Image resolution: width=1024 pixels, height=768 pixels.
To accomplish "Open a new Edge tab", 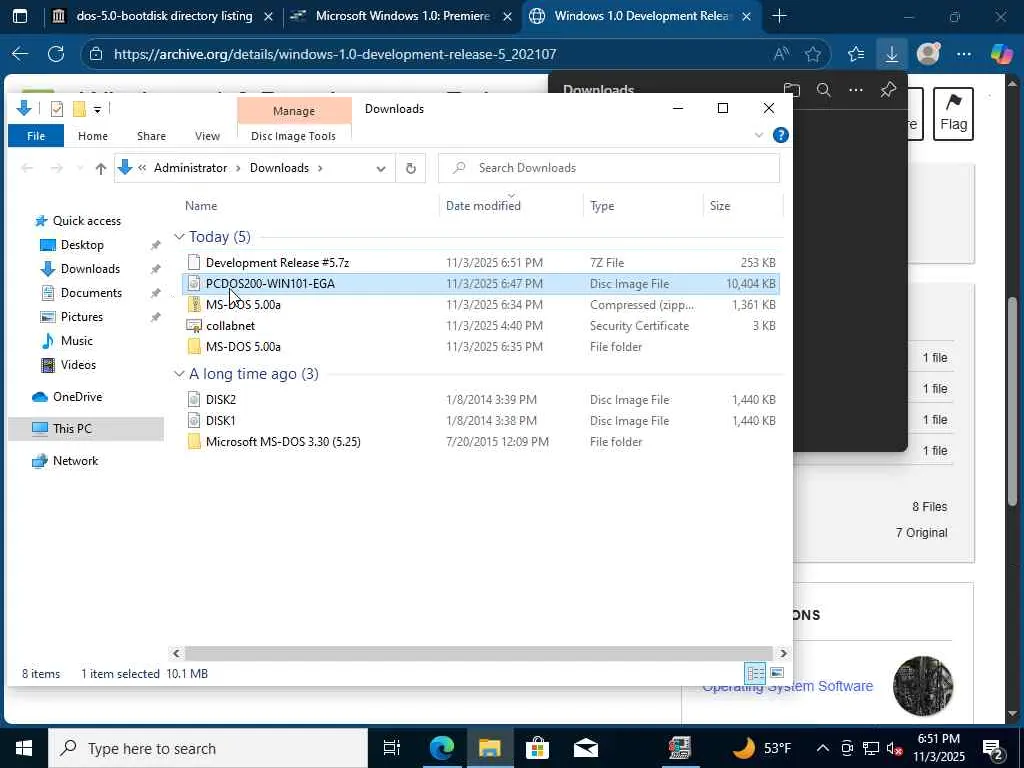I will (x=779, y=16).
